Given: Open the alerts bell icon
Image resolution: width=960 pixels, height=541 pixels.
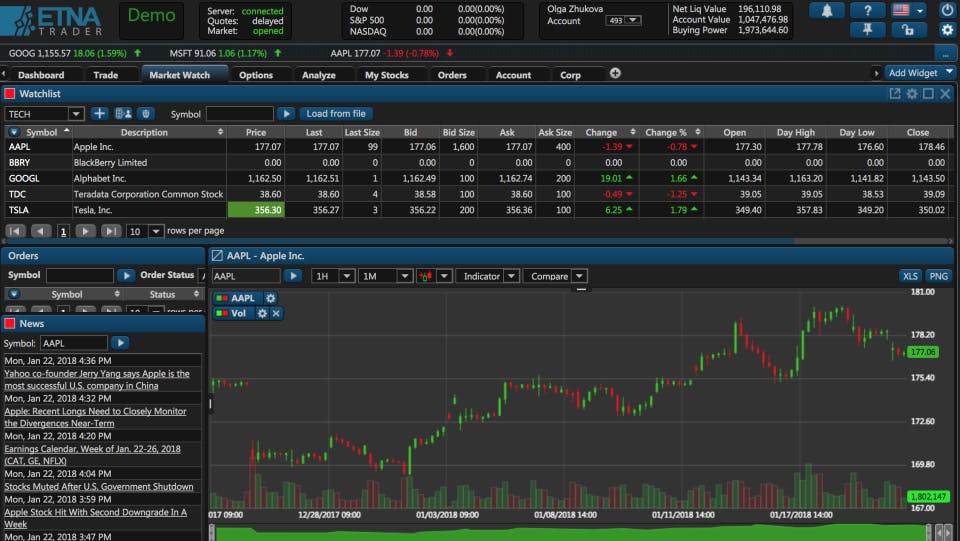Looking at the screenshot, I should (827, 10).
